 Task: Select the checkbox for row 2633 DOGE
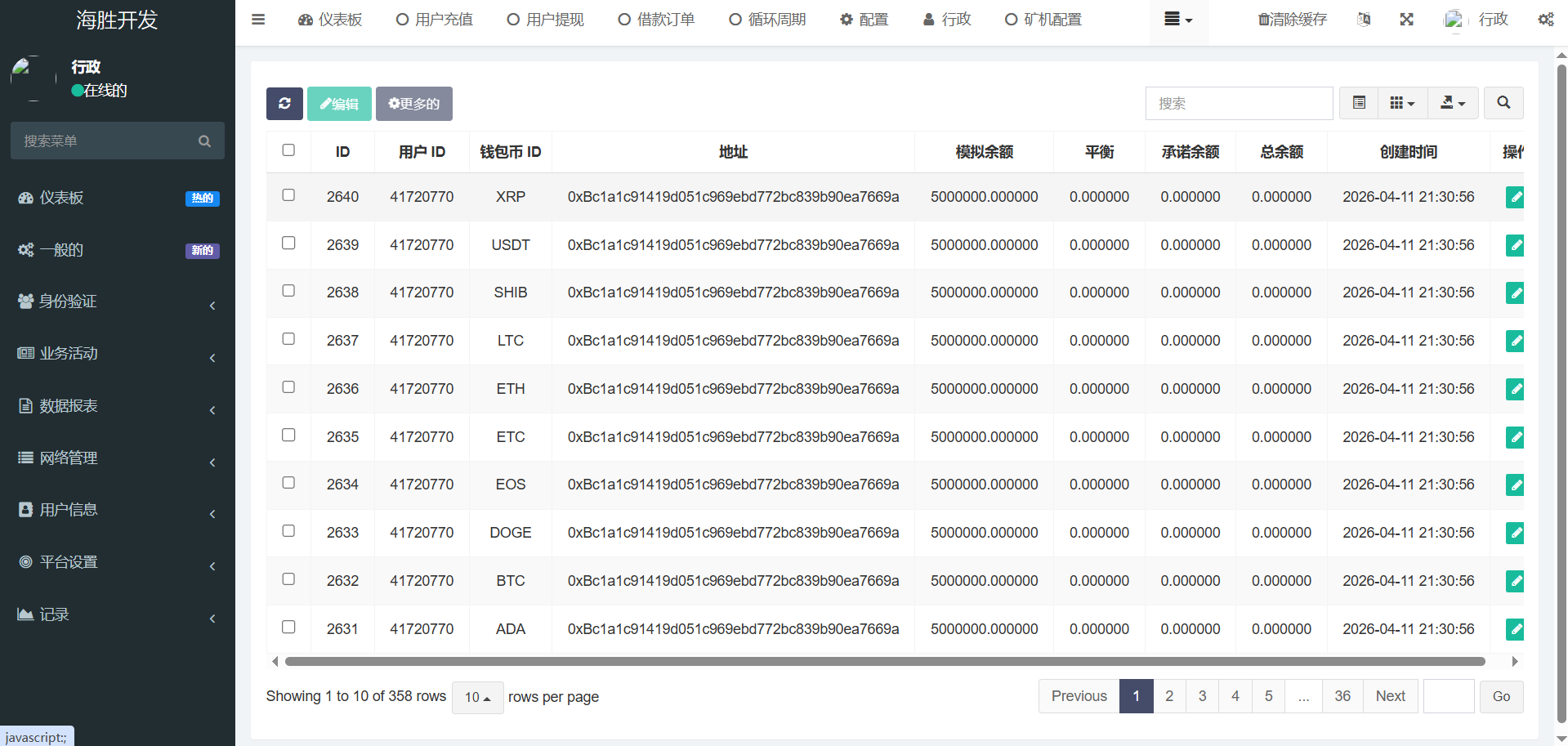pos(288,531)
